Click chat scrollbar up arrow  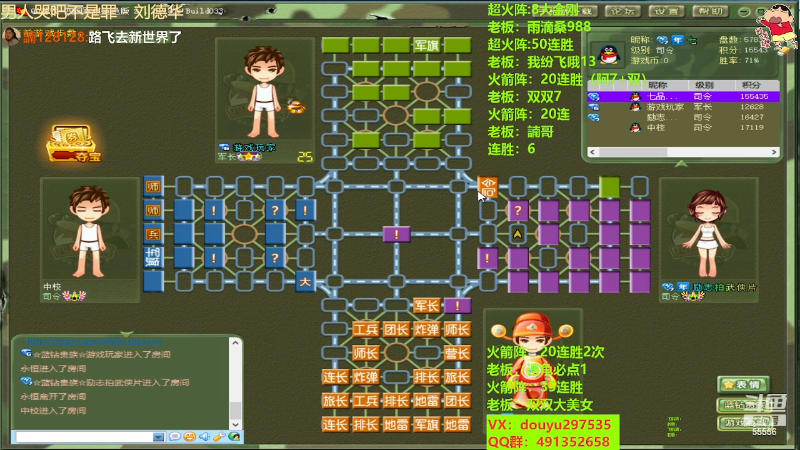[x=235, y=343]
